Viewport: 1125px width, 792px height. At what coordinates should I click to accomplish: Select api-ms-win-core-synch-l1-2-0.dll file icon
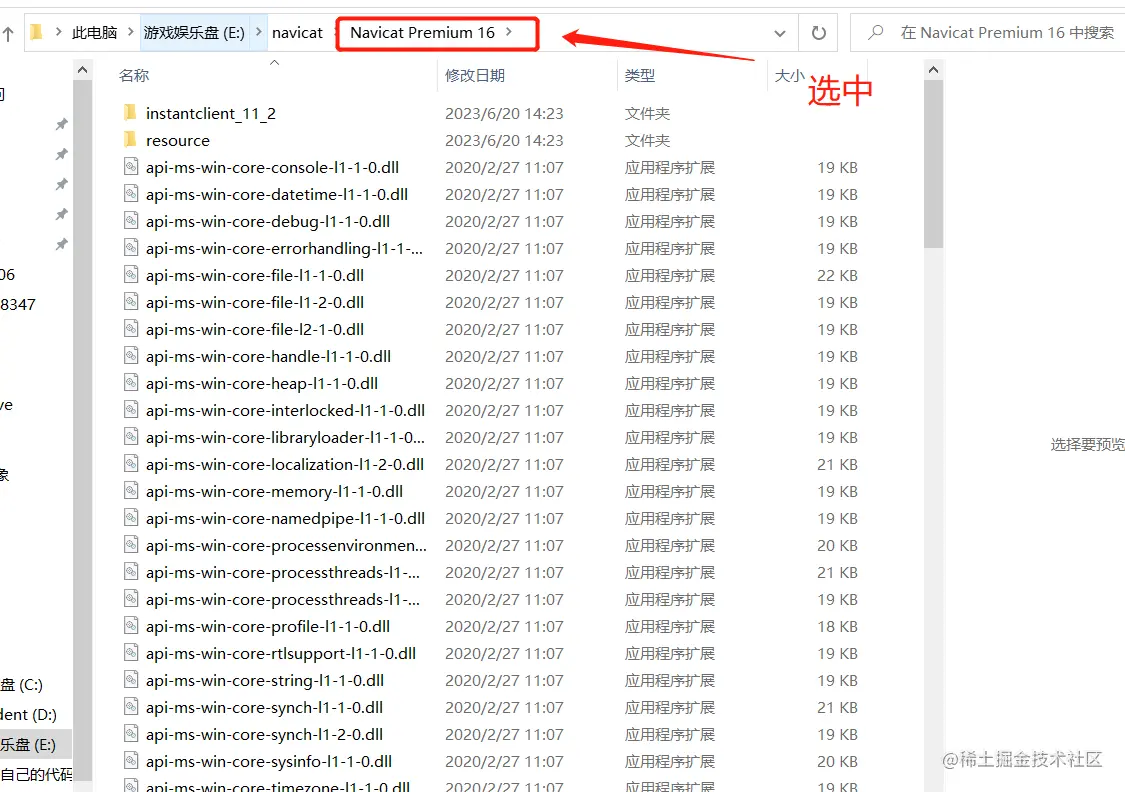tap(131, 735)
